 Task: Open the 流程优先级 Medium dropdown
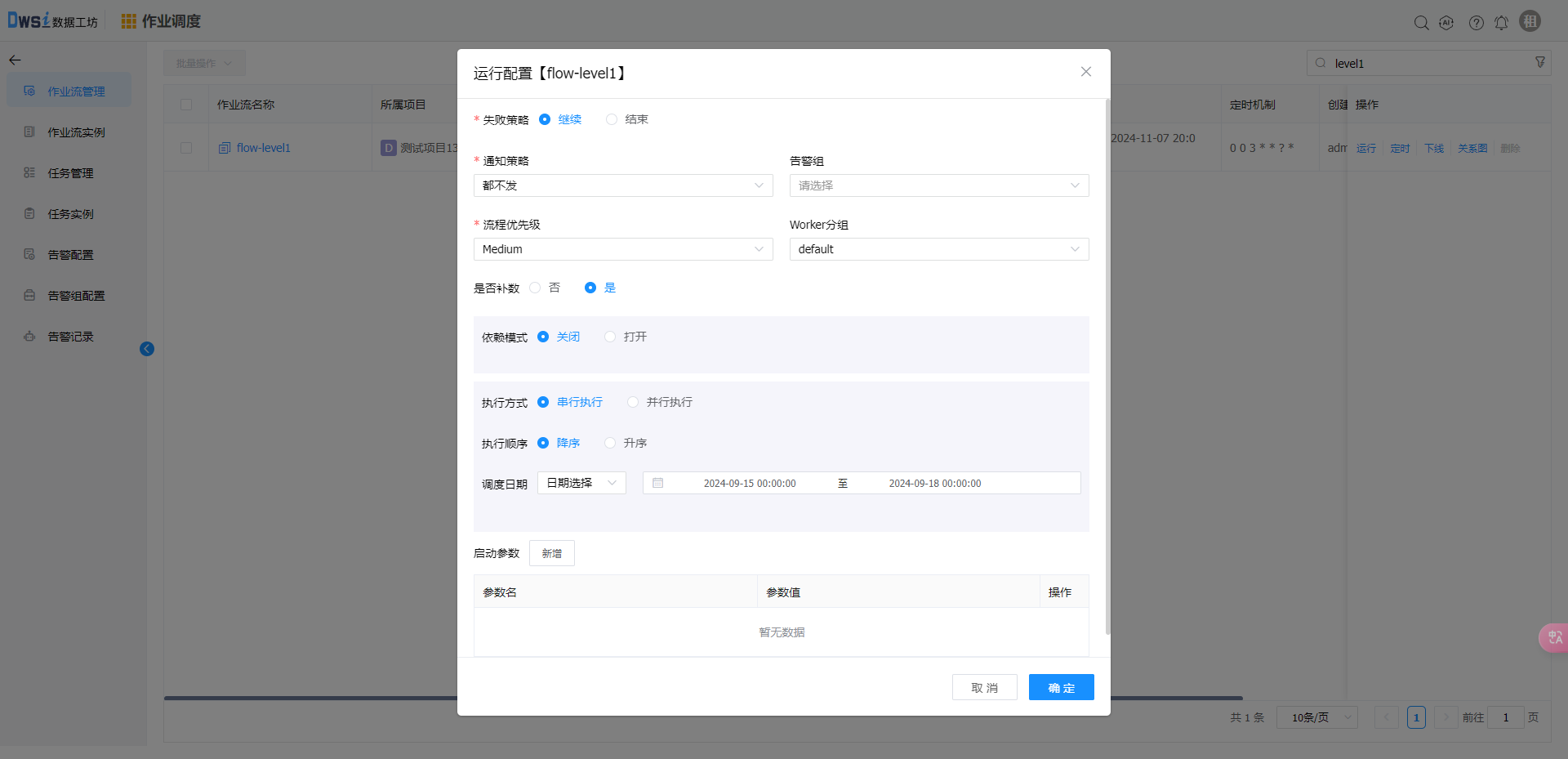tap(622, 249)
